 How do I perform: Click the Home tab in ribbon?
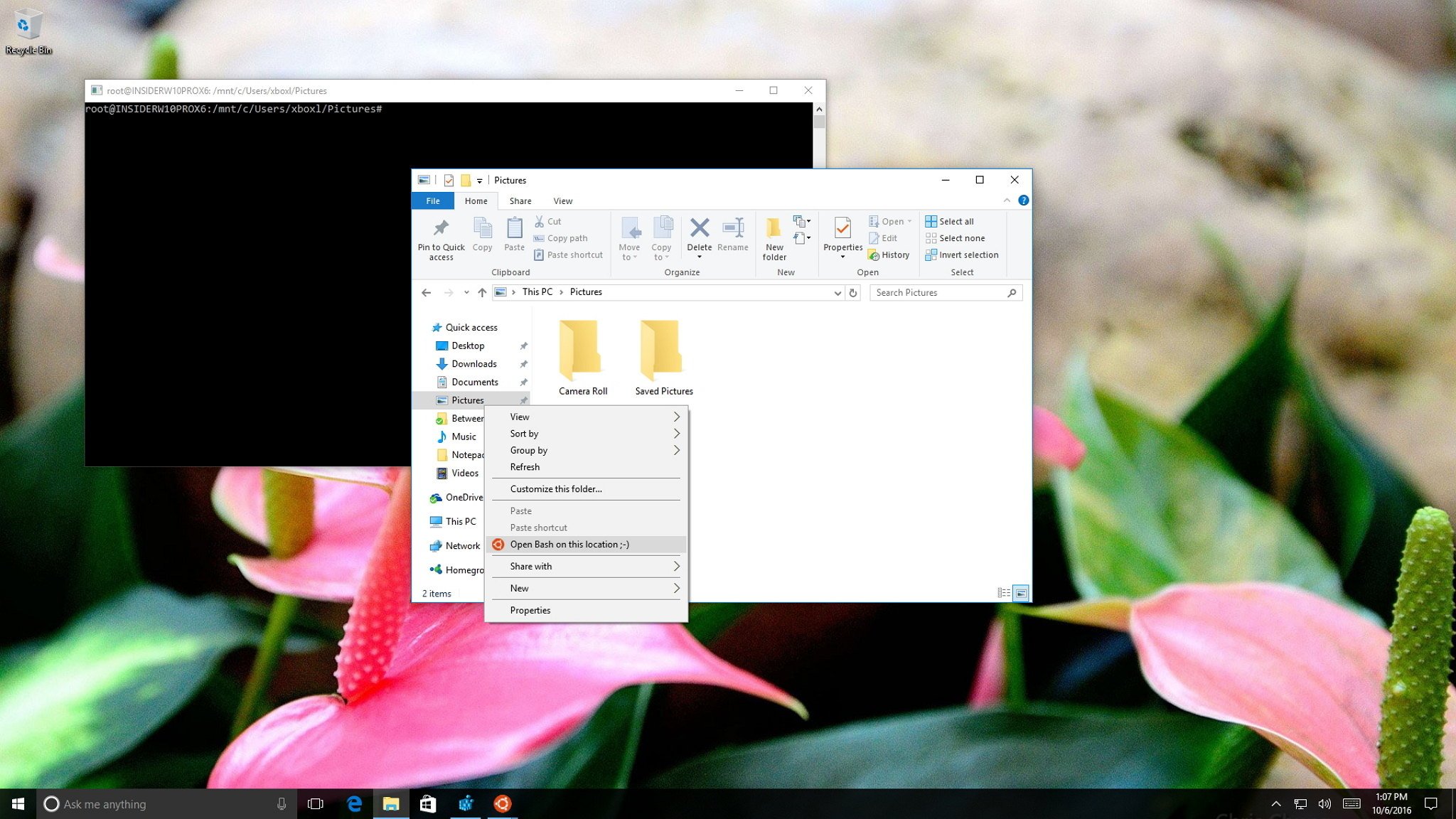[476, 201]
